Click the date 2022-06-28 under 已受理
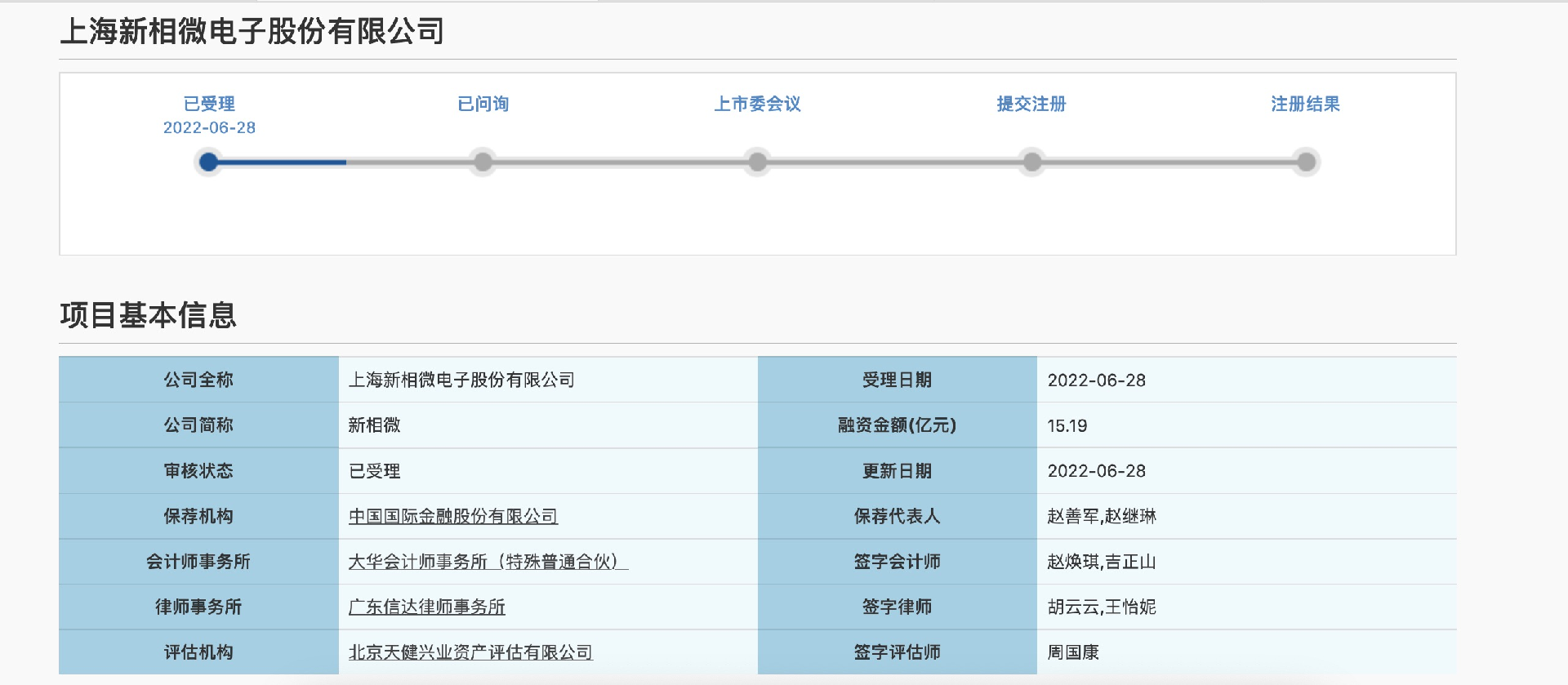 pos(209,127)
